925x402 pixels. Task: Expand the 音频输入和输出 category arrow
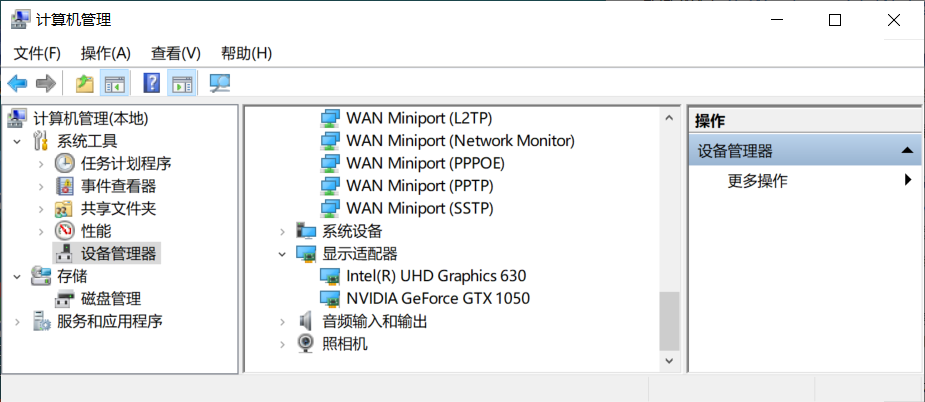point(283,322)
